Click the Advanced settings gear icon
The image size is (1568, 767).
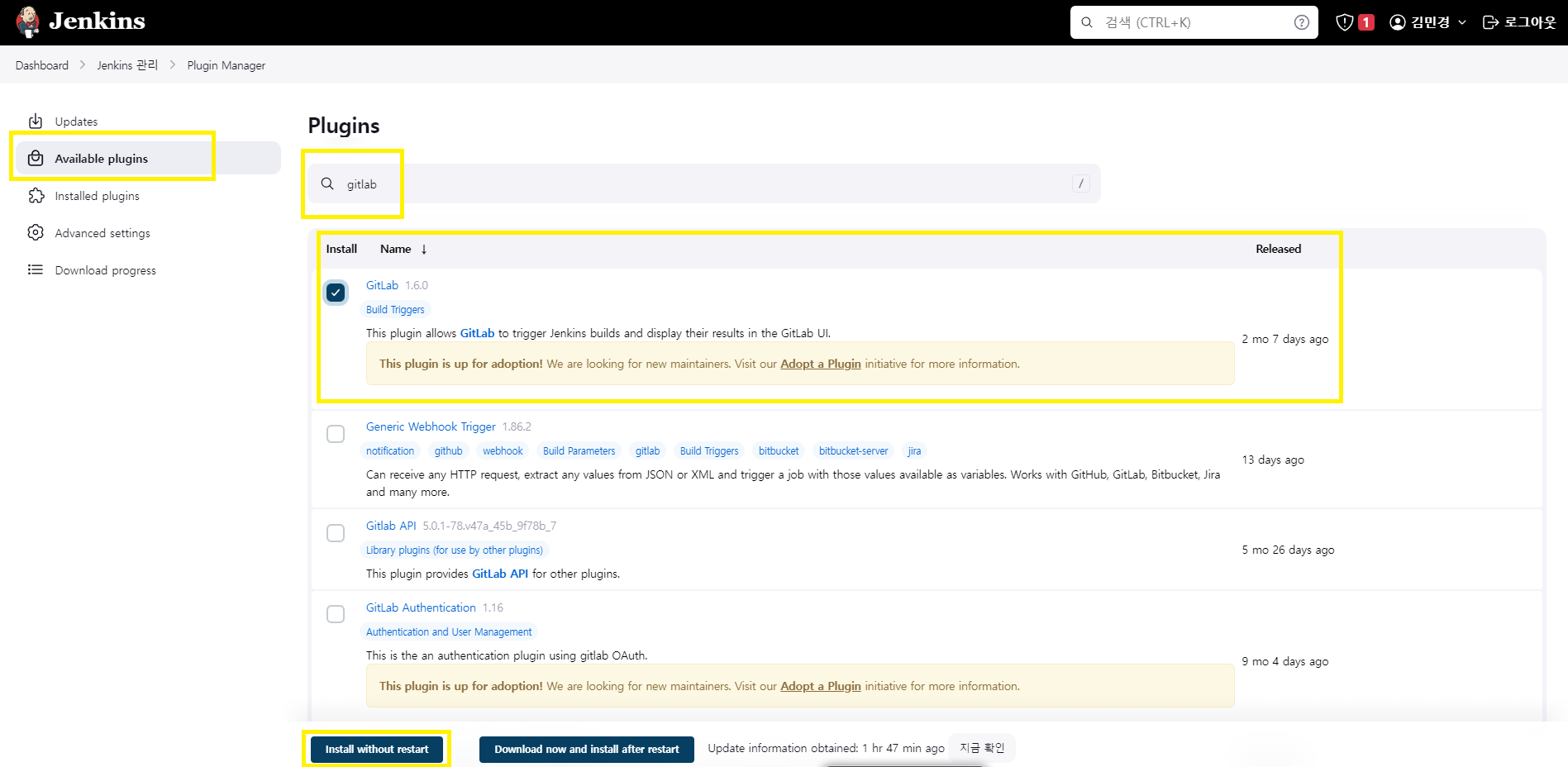click(x=36, y=233)
